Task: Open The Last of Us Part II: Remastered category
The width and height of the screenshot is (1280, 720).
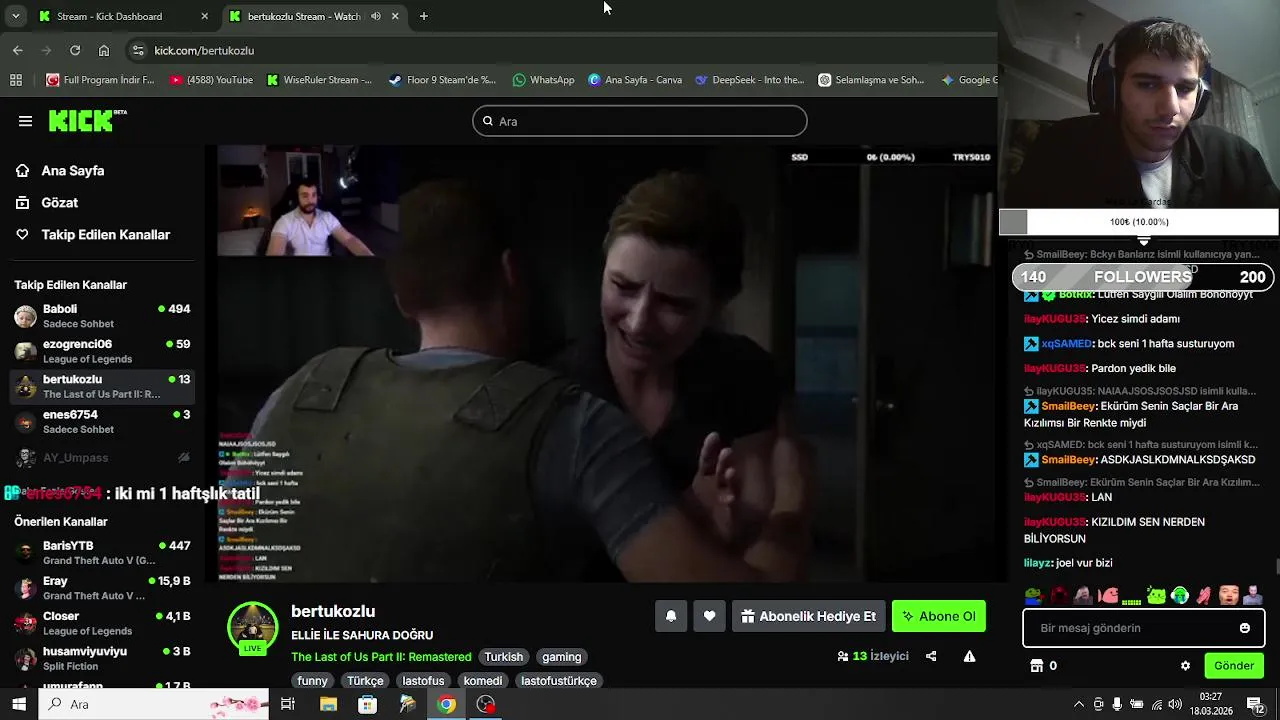Action: (x=381, y=657)
